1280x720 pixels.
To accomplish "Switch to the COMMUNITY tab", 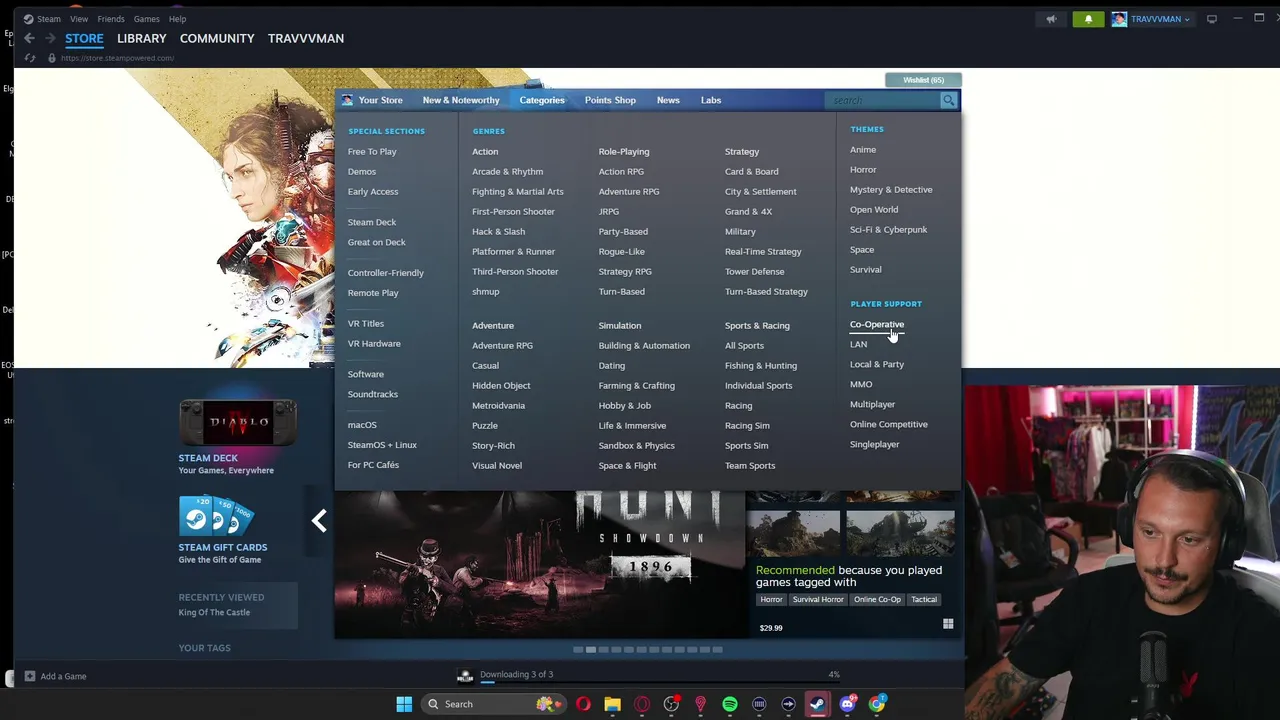I will [x=217, y=38].
